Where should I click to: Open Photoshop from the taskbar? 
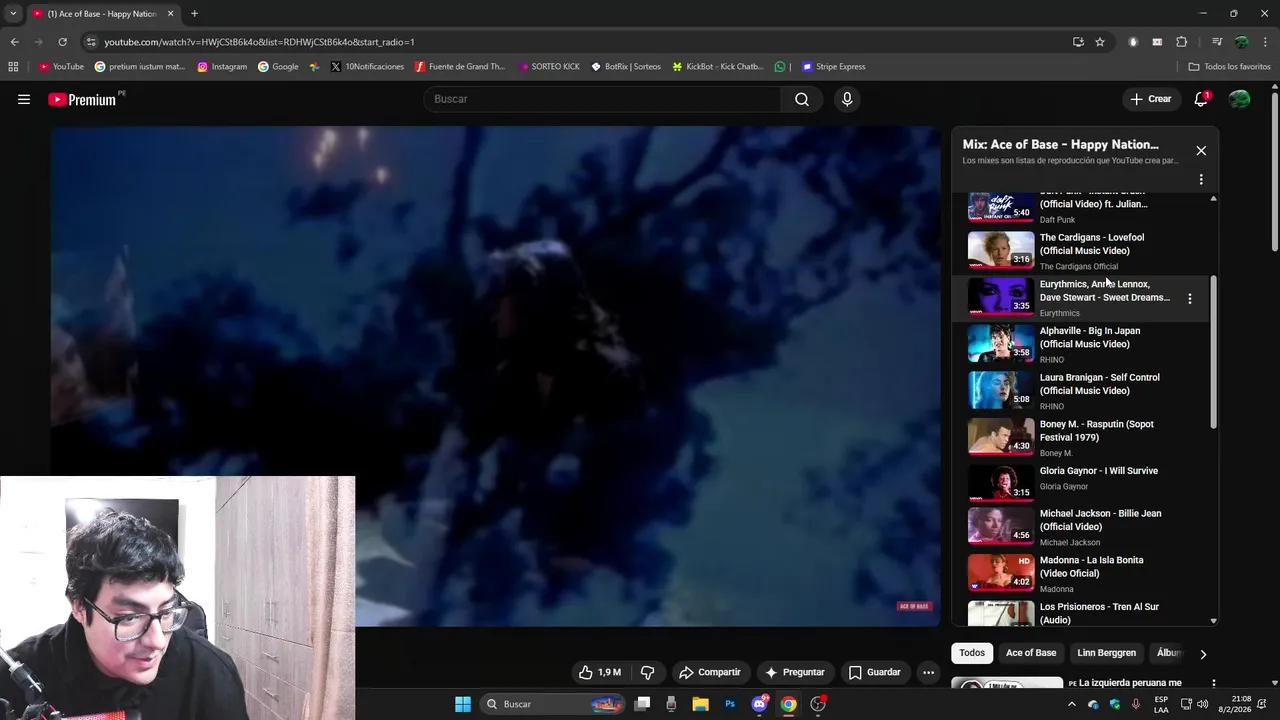pyautogui.click(x=730, y=704)
